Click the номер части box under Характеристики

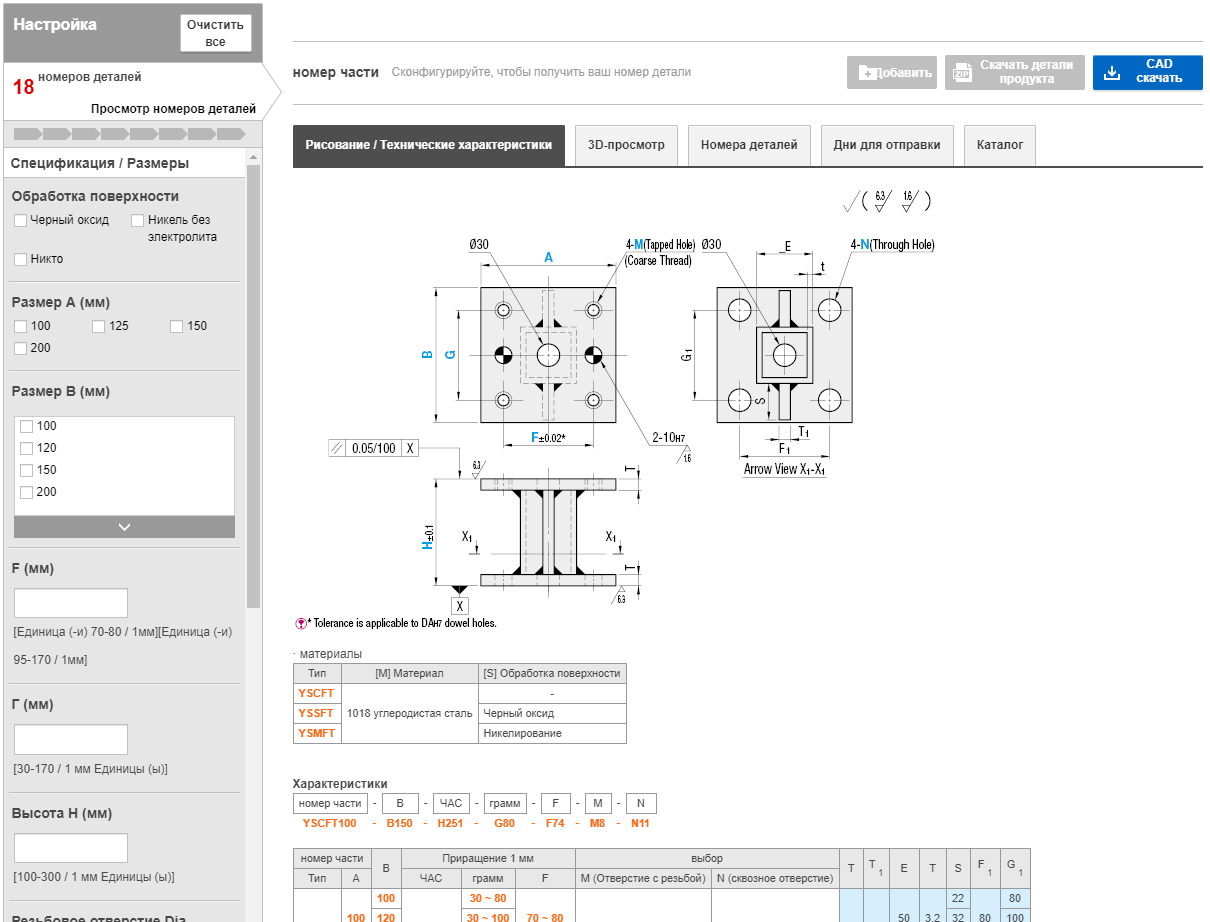click(329, 803)
